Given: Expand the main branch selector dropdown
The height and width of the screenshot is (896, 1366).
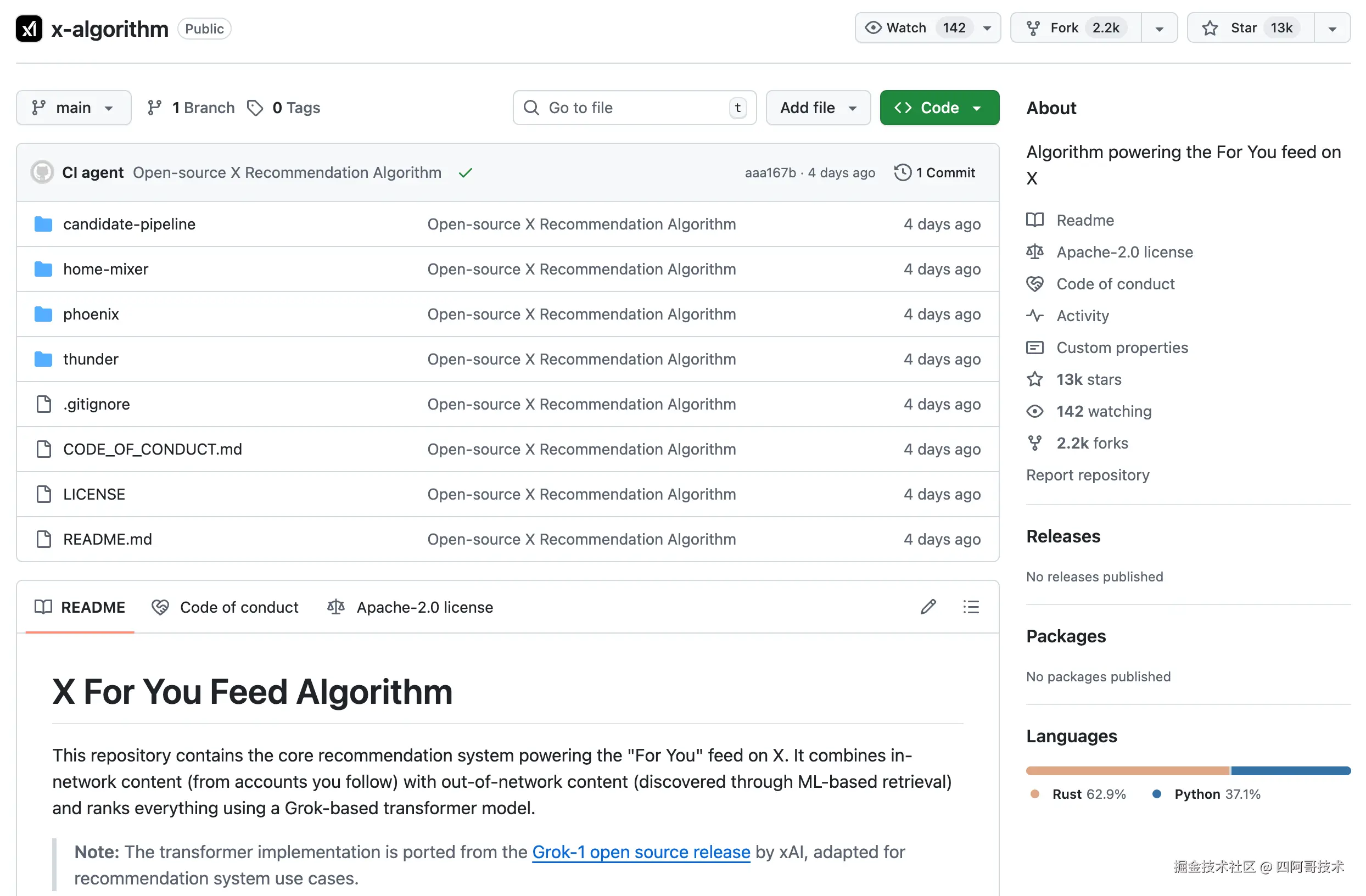Looking at the screenshot, I should pos(73,108).
